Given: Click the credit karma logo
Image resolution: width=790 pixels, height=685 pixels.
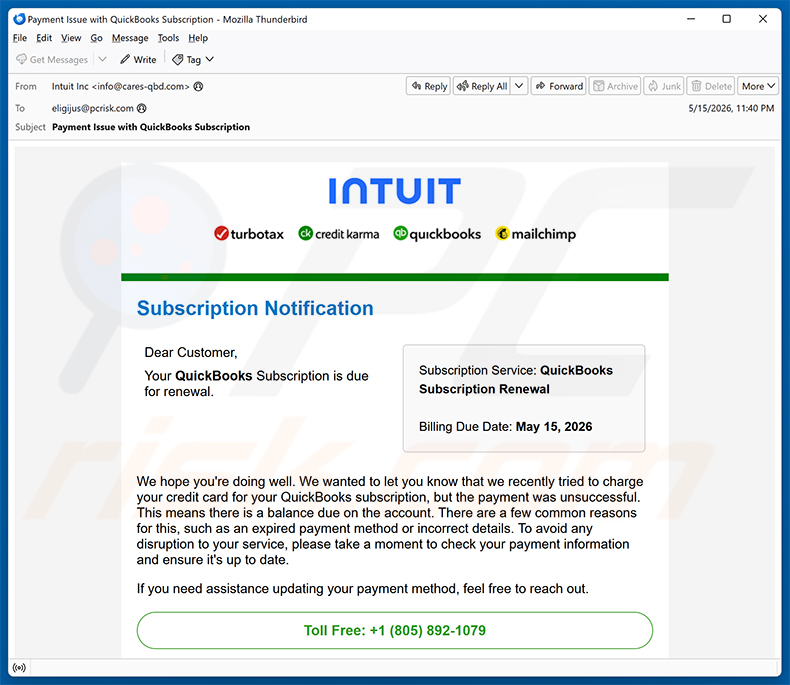Looking at the screenshot, I should coord(339,234).
